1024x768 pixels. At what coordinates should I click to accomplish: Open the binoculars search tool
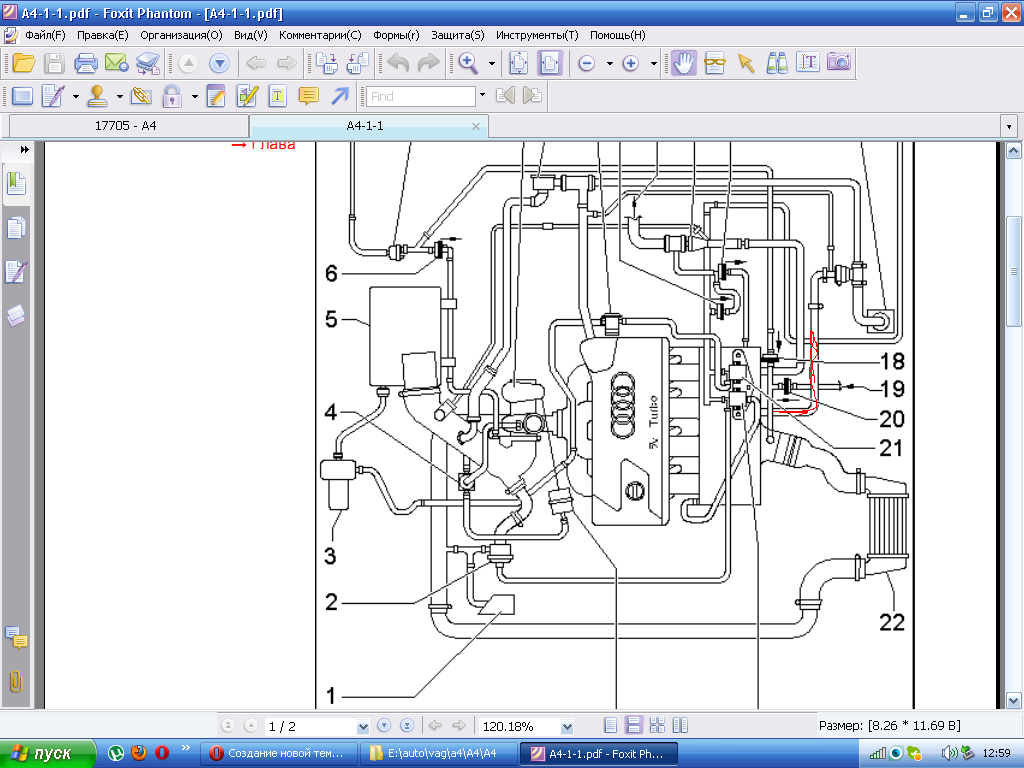(x=776, y=63)
